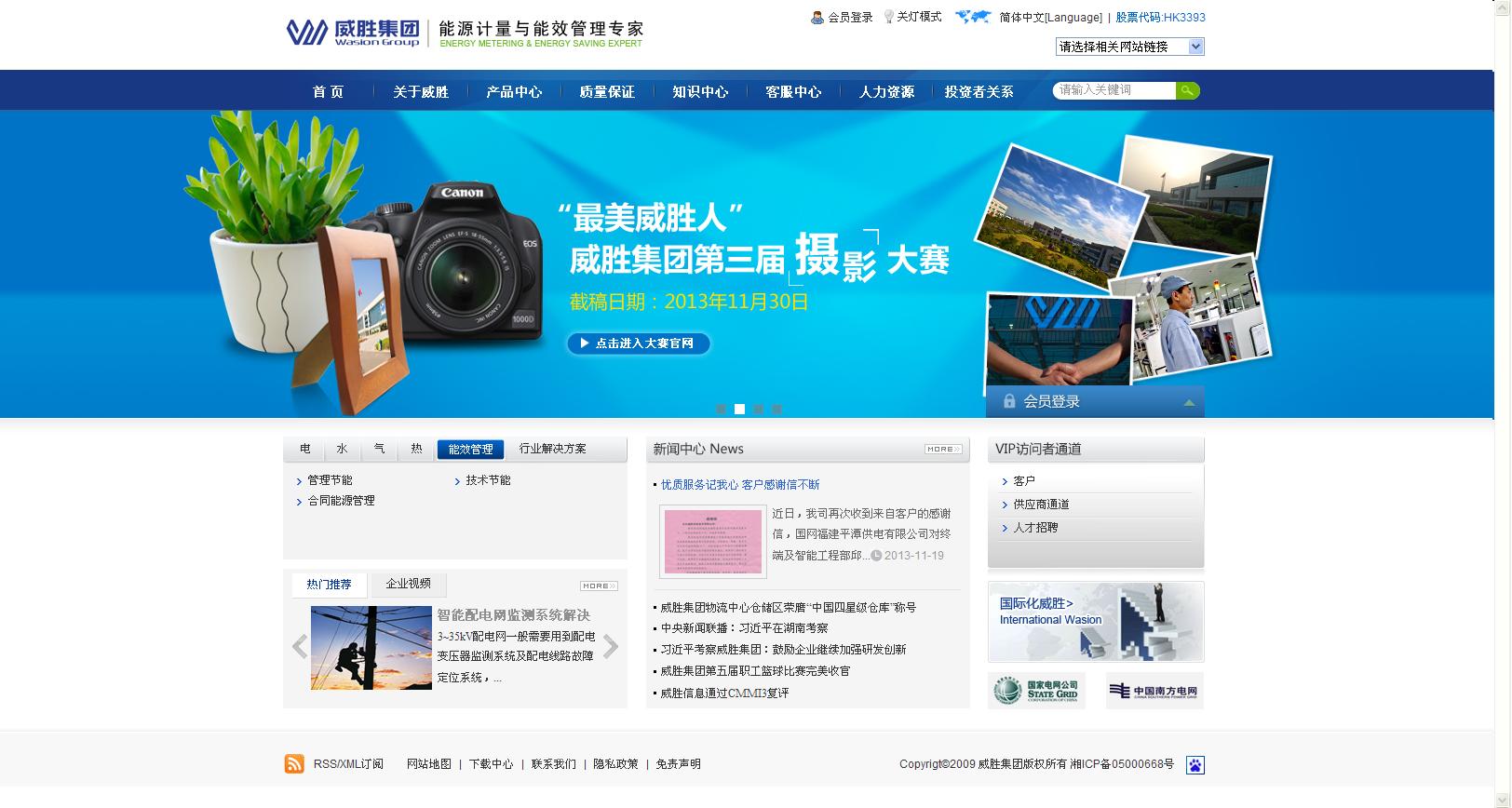Select the 气 product tab
This screenshot has width=1512, height=808.
pos(379,449)
